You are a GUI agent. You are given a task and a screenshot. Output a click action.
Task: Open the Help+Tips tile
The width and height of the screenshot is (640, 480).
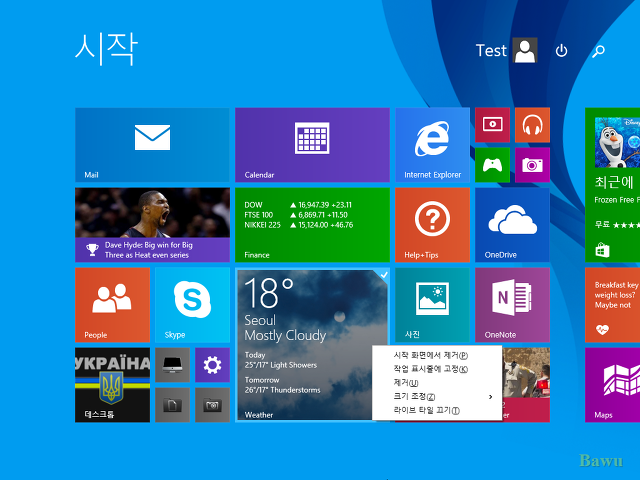(x=432, y=224)
